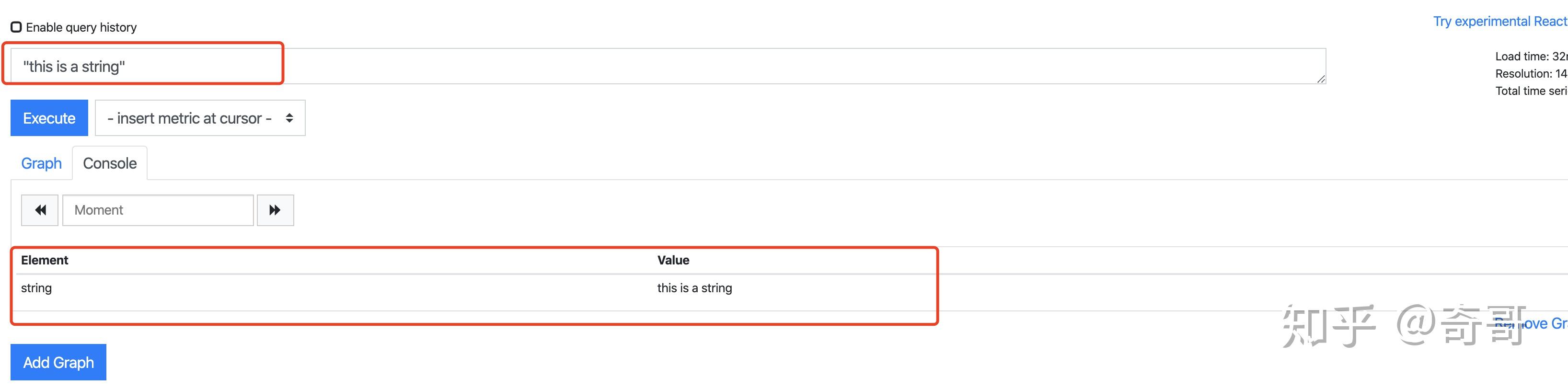The width and height of the screenshot is (1568, 389).
Task: Click the Add Graph button
Action: coord(58,362)
